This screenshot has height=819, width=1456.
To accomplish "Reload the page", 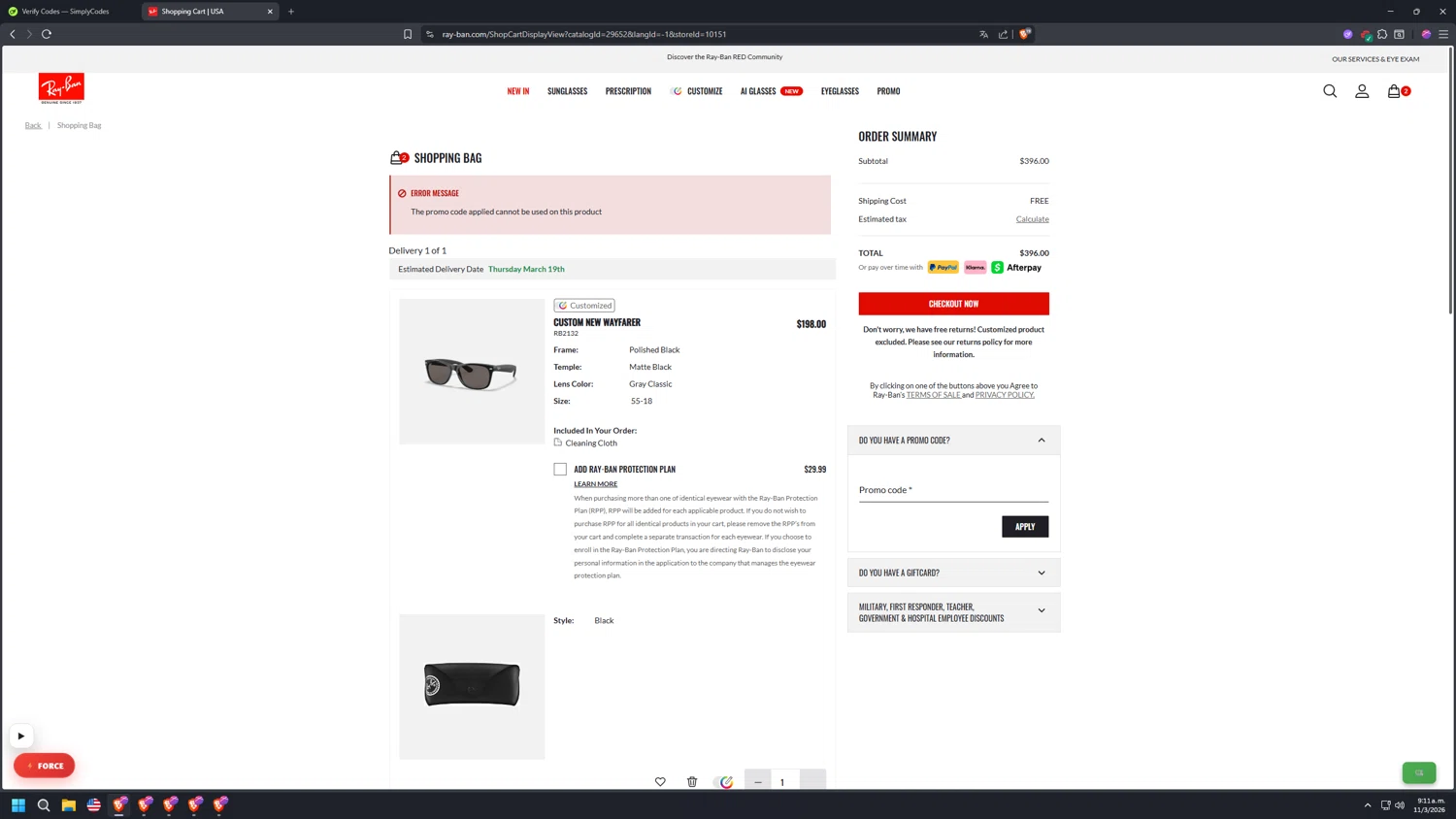I will pos(47,34).
